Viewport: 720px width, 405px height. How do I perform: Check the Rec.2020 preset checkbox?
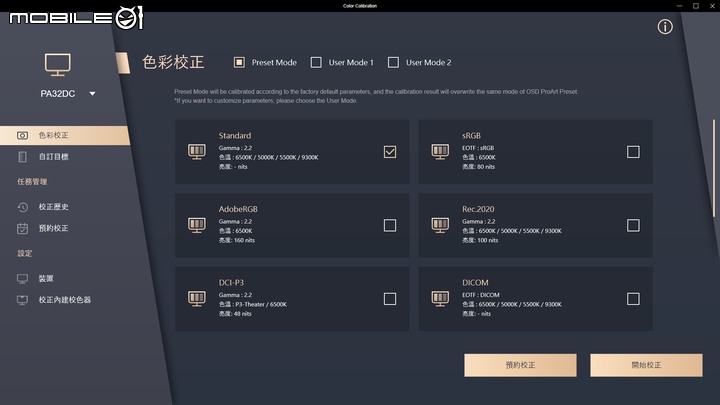tap(633, 225)
